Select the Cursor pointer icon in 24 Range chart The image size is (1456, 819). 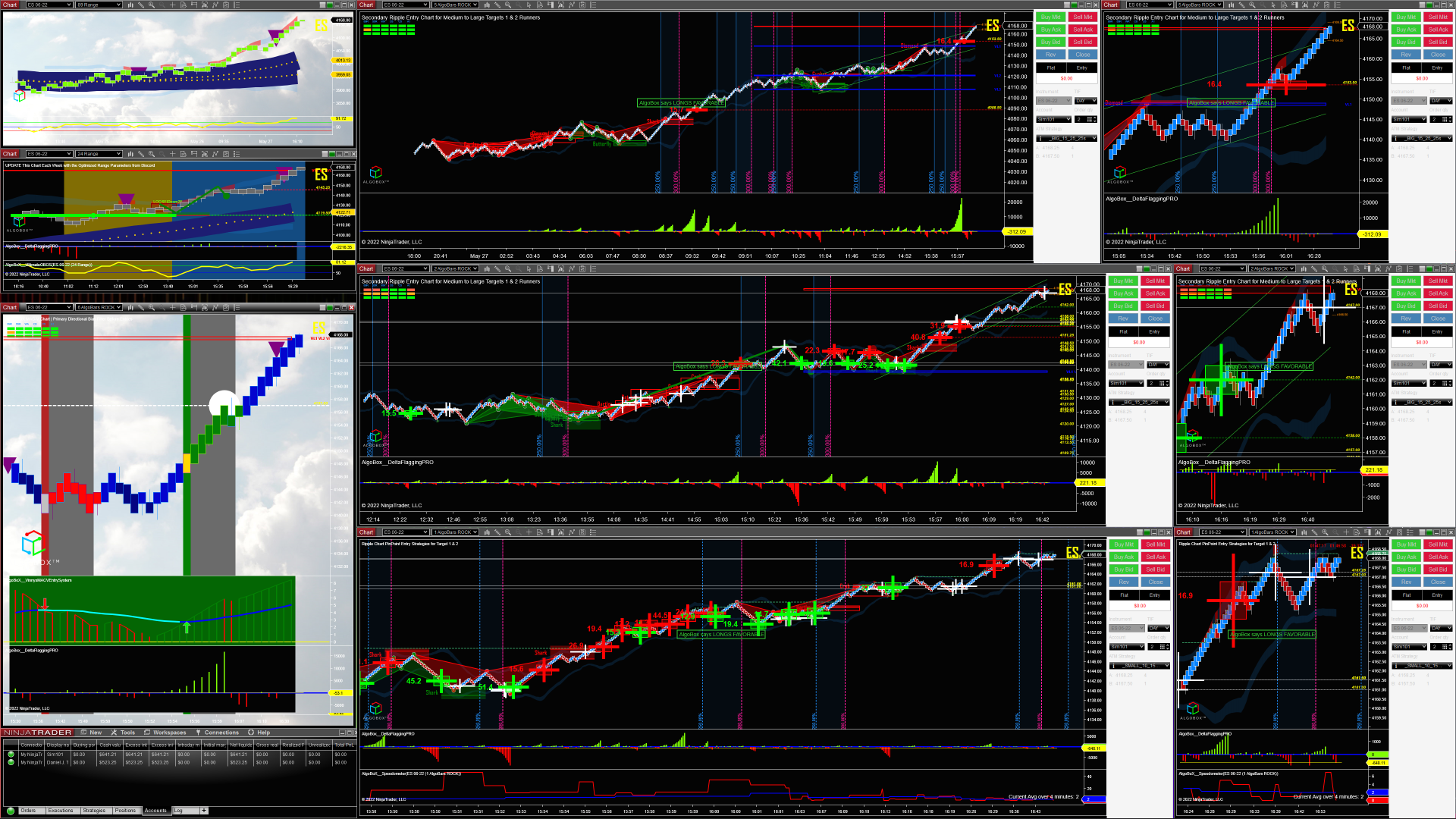click(x=172, y=154)
